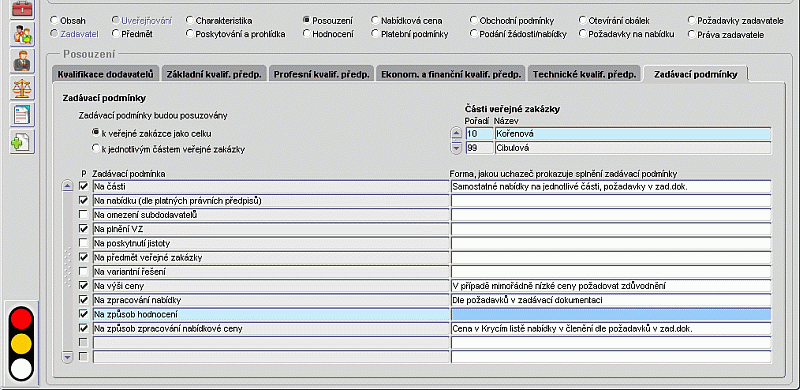Select the Otevírání obálek radio option
This screenshot has height=390, width=800.
[x=583, y=21]
